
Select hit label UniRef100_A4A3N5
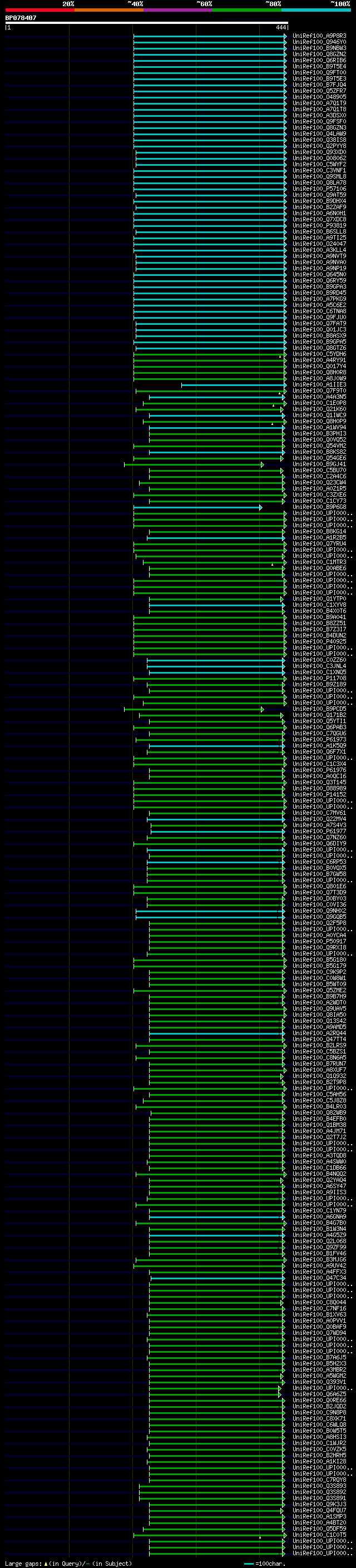pyautogui.click(x=319, y=397)
